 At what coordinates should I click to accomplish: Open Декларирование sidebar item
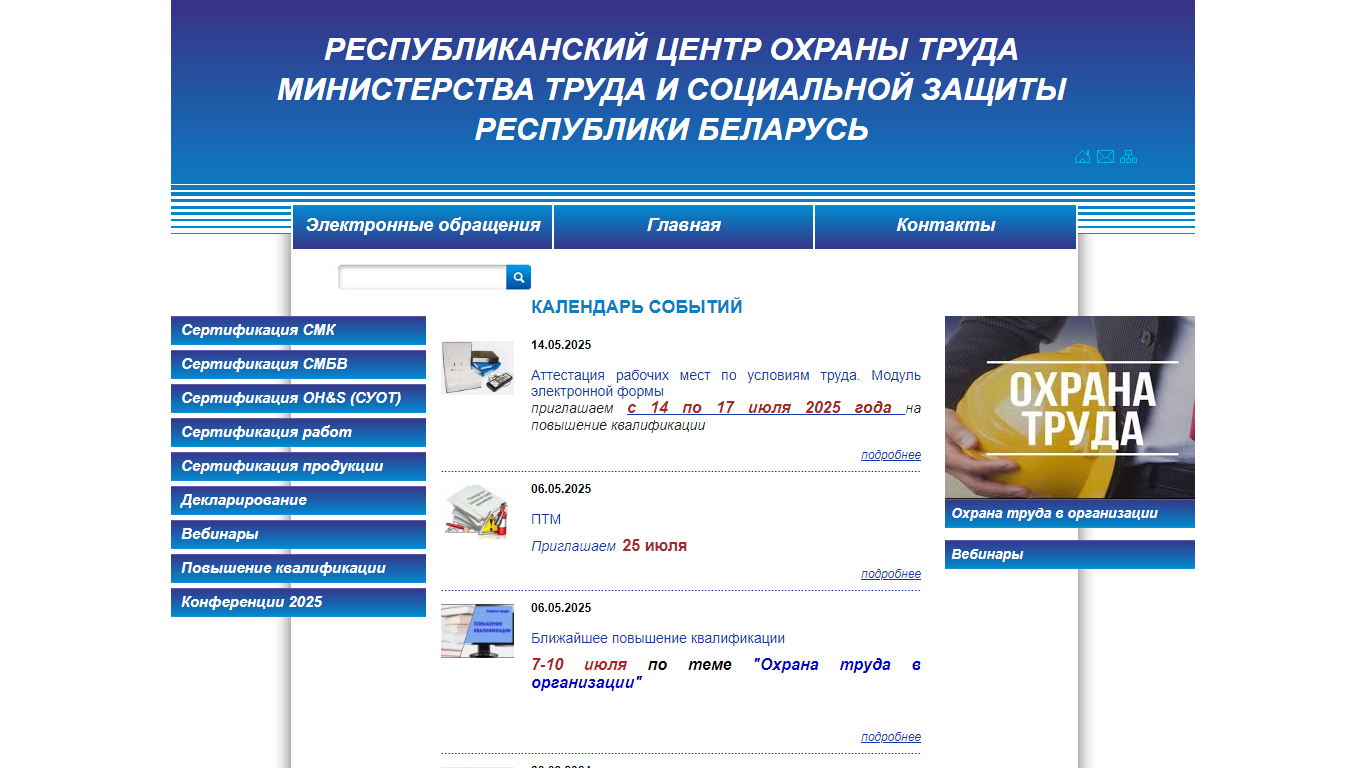click(298, 501)
